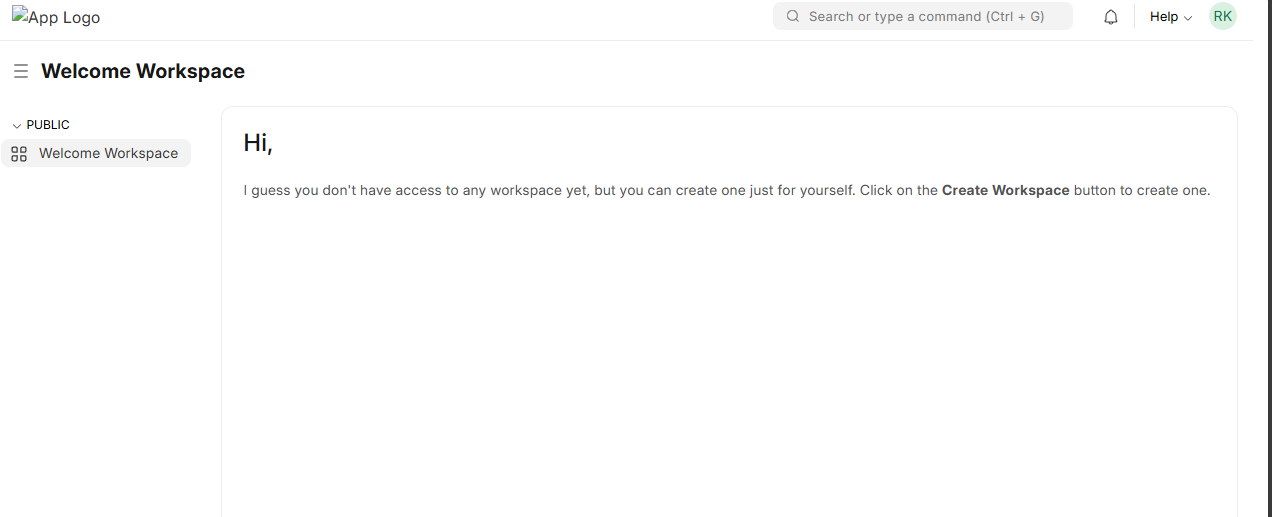The image size is (1272, 517).
Task: Click the bold Create Workspace text
Action: click(x=1006, y=190)
